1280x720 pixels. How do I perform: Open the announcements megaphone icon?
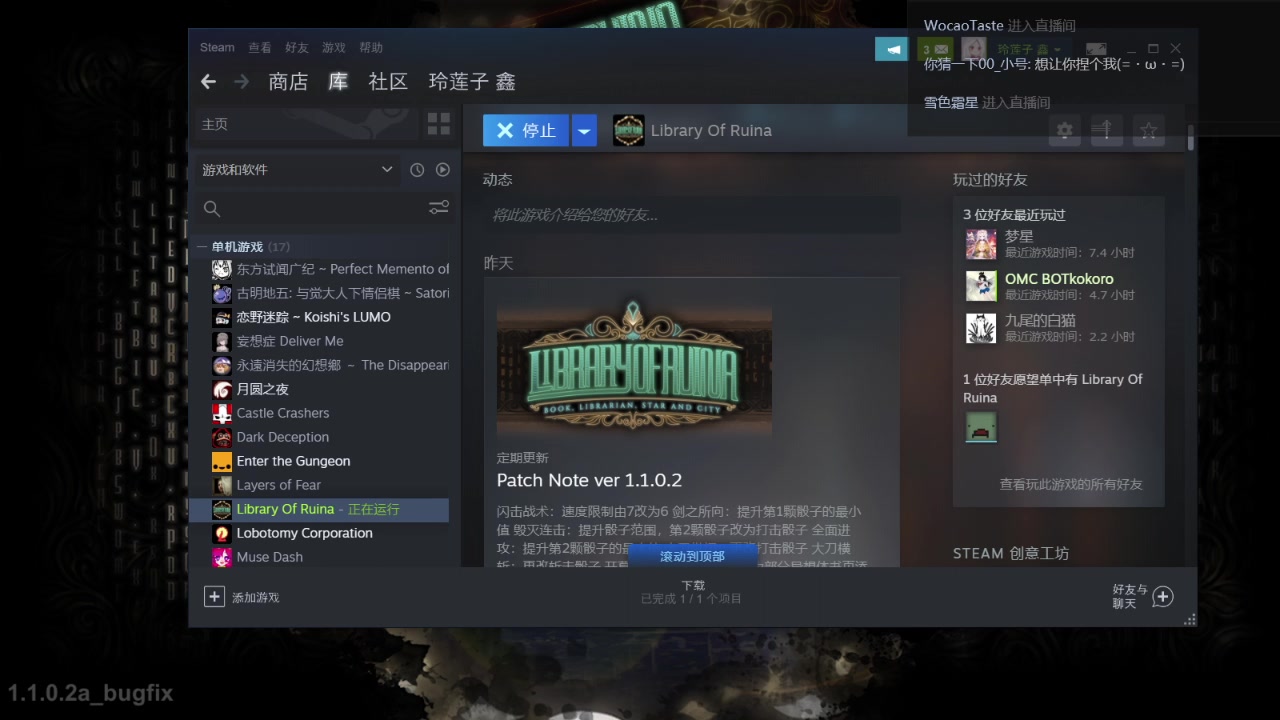tap(891, 49)
